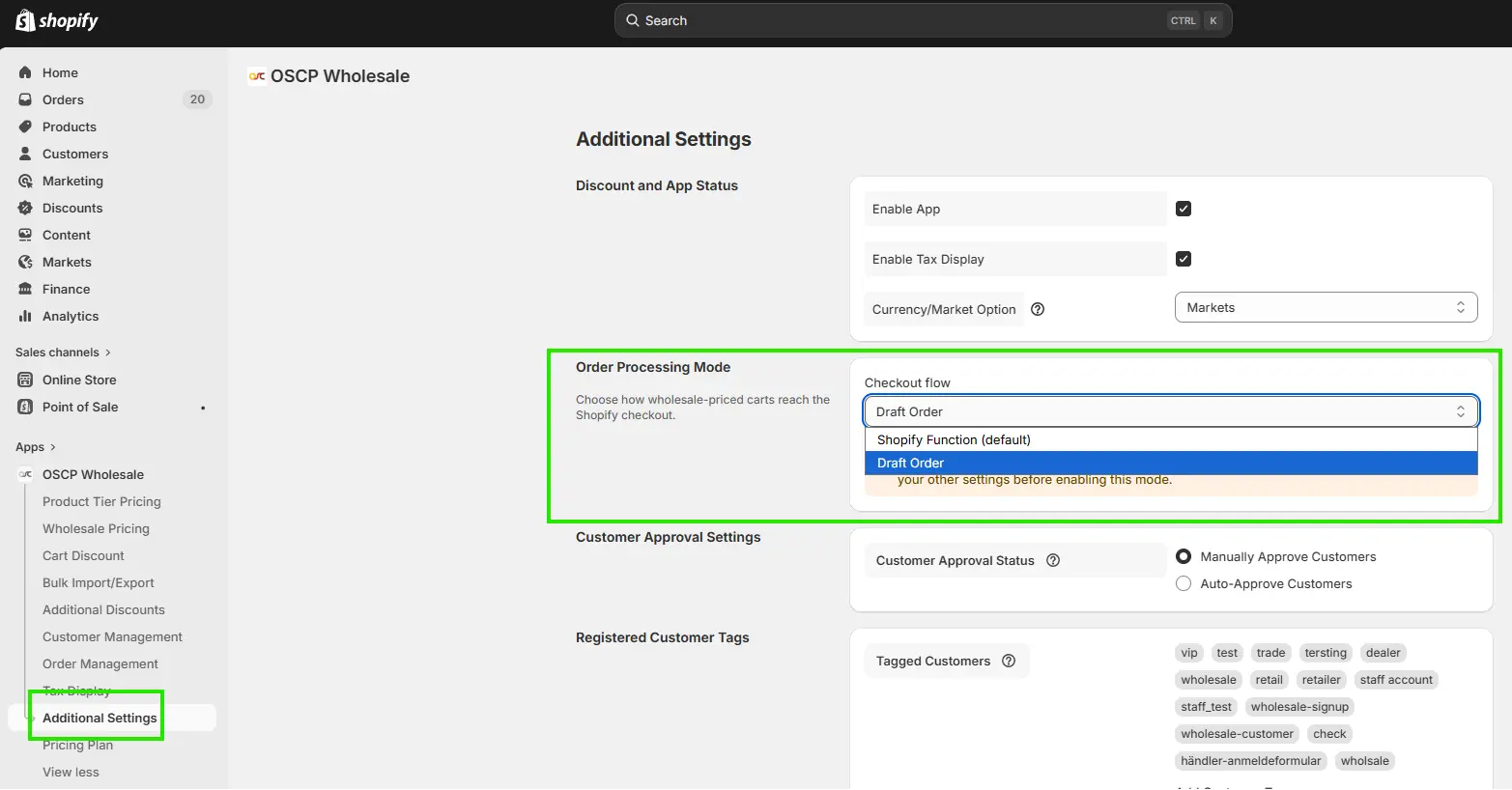Click the Markets globe icon
Image resolution: width=1512 pixels, height=790 pixels.
pyautogui.click(x=25, y=262)
